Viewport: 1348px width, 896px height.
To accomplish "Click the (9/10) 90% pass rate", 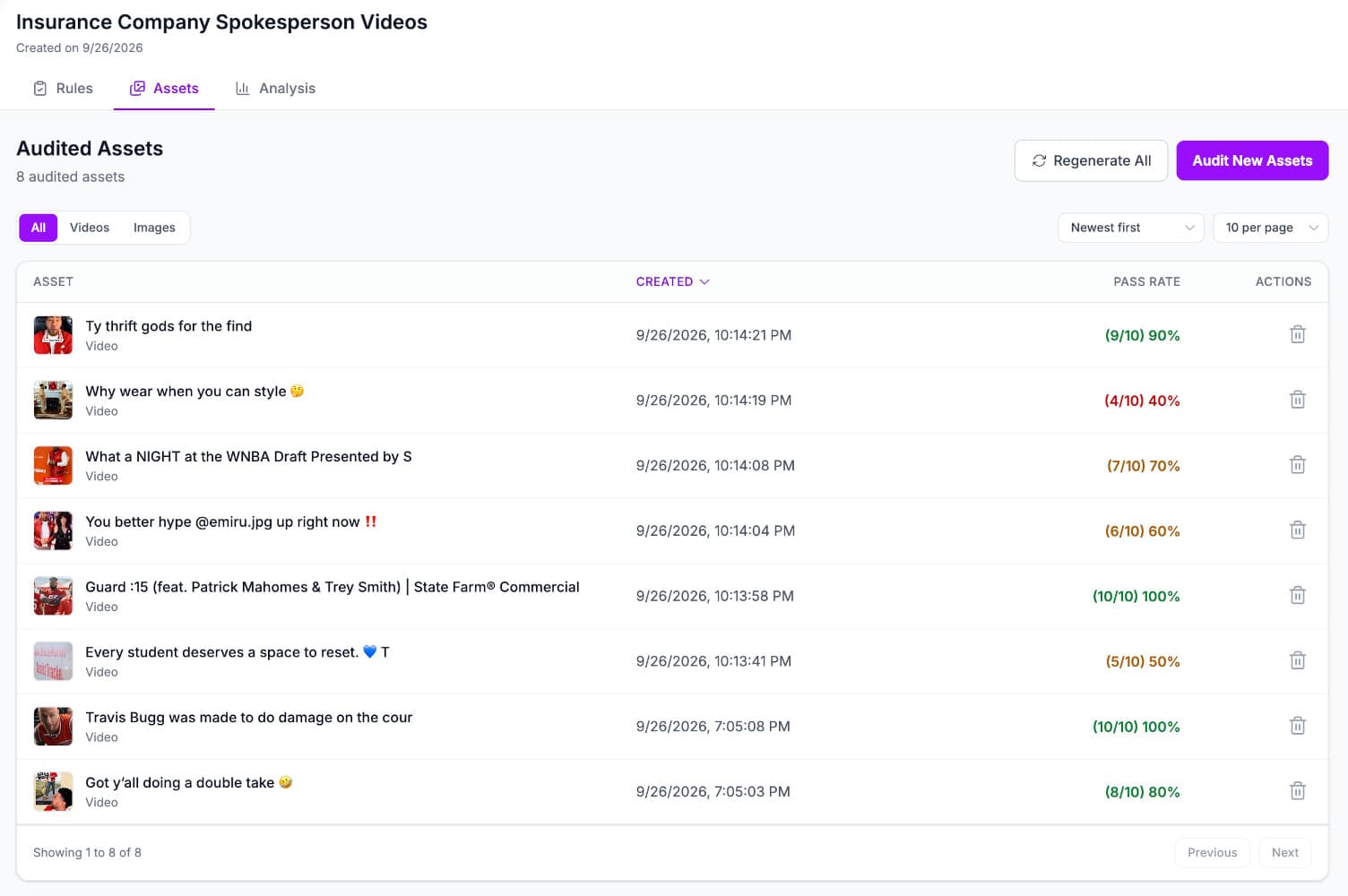I will pyautogui.click(x=1142, y=335).
